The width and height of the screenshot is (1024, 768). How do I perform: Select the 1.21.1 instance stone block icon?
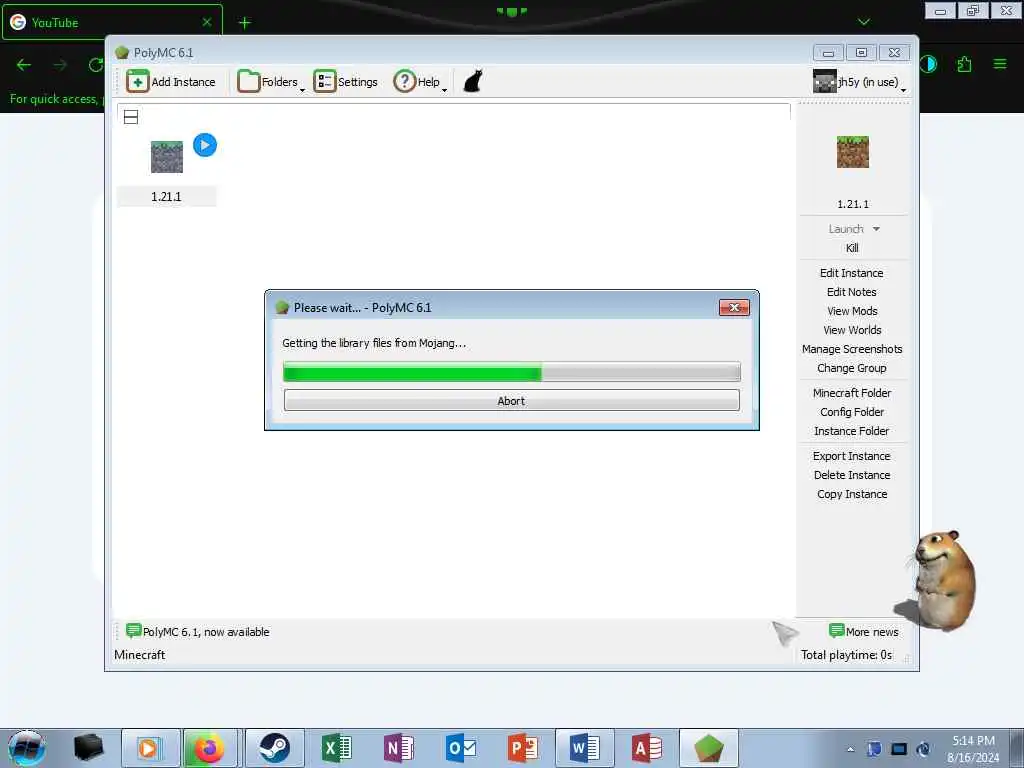coord(167,157)
